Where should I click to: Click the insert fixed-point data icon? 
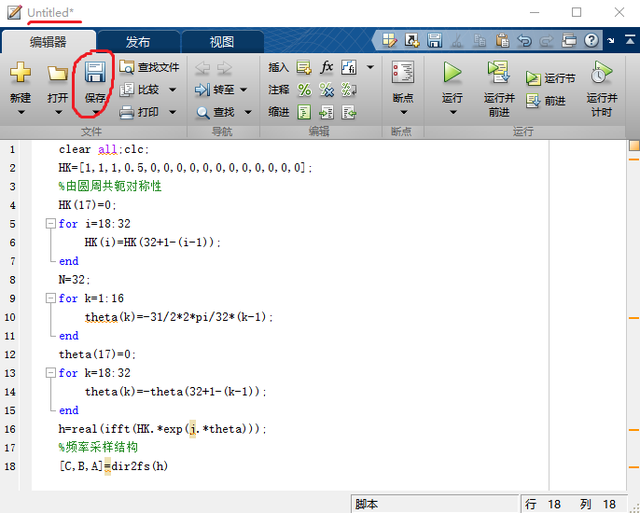pos(349,67)
